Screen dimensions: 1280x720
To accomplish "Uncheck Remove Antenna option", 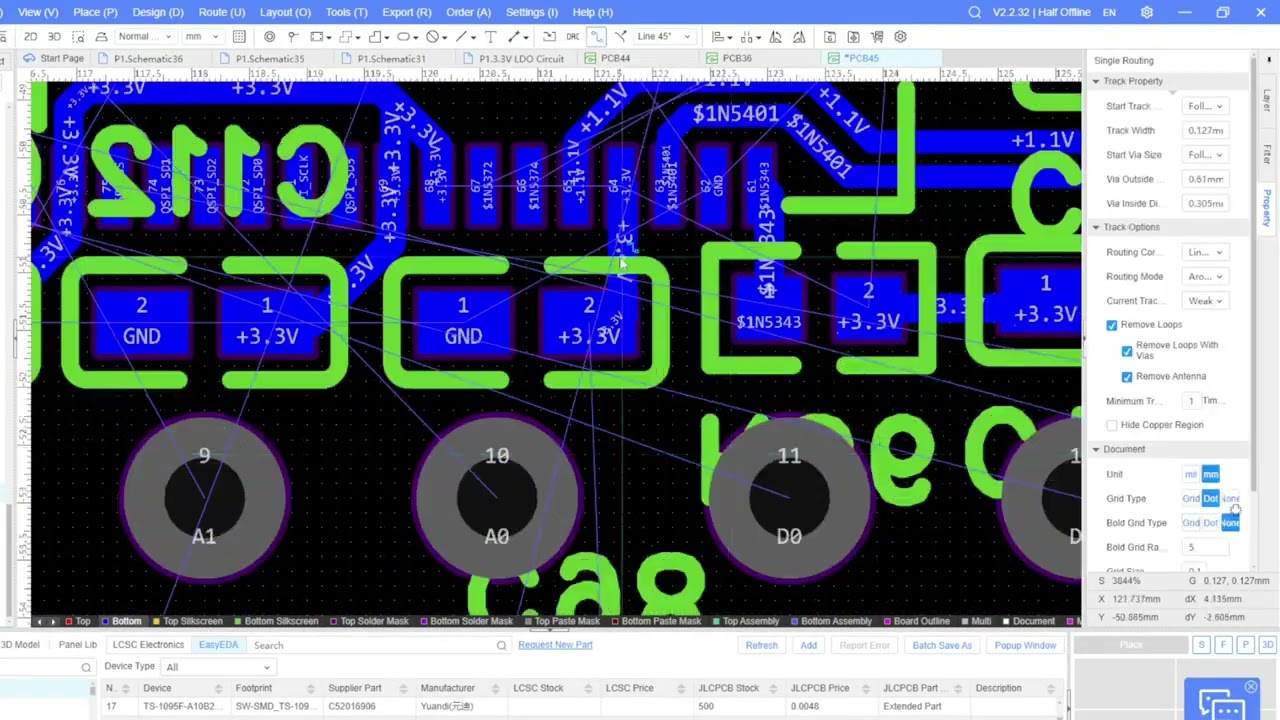I will coord(1127,377).
